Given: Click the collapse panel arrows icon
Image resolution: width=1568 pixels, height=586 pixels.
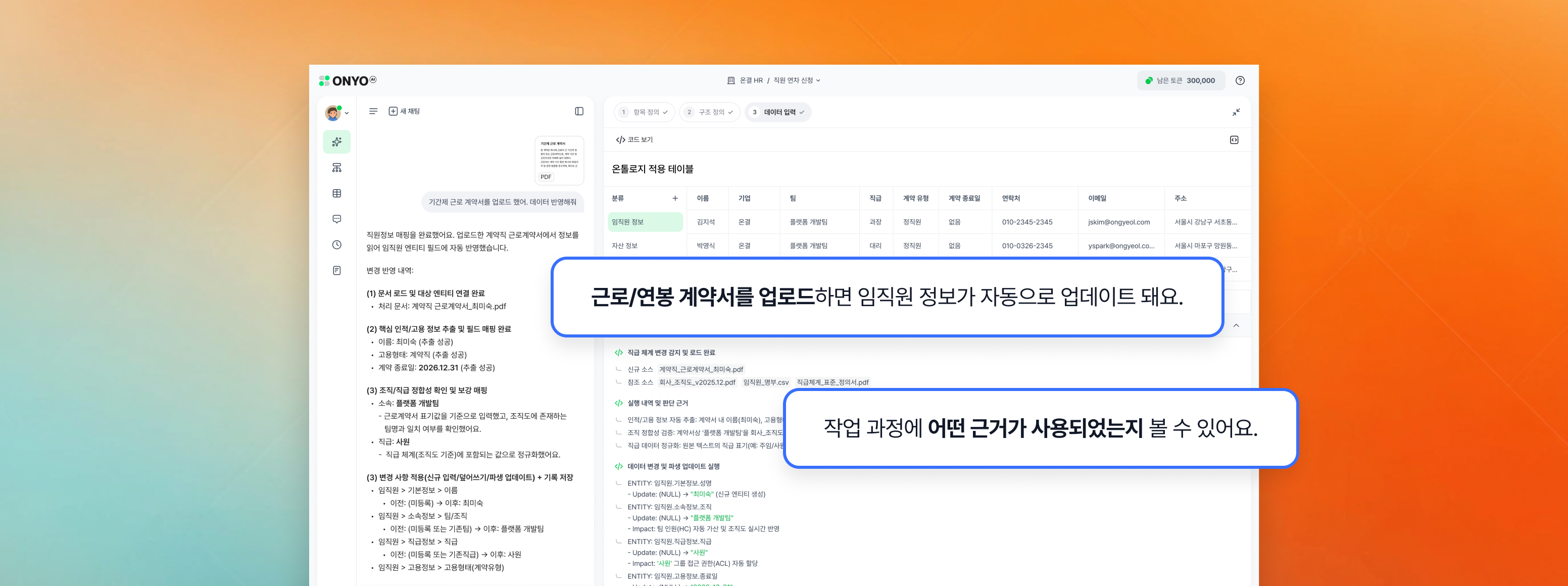Looking at the screenshot, I should tap(1236, 112).
